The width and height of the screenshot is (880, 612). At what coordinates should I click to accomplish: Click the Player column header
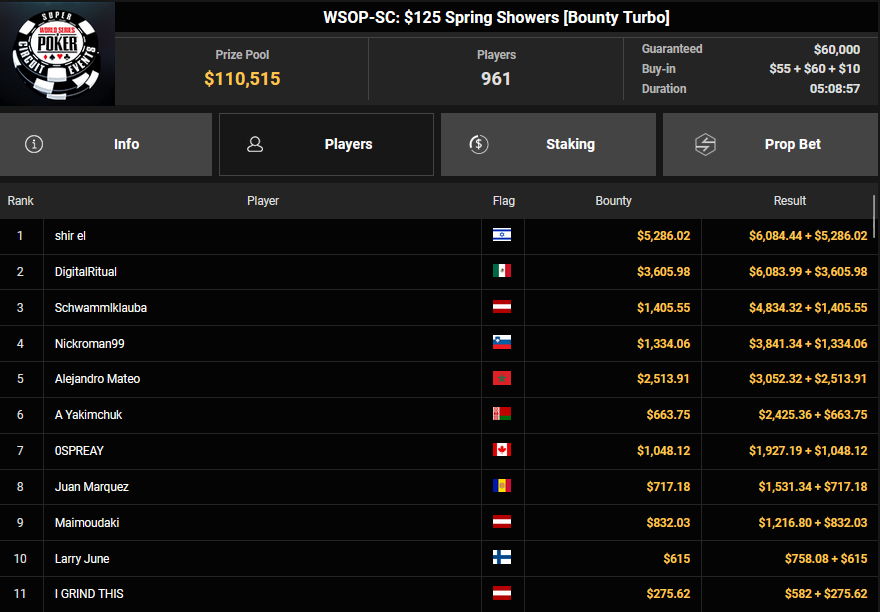(262, 201)
